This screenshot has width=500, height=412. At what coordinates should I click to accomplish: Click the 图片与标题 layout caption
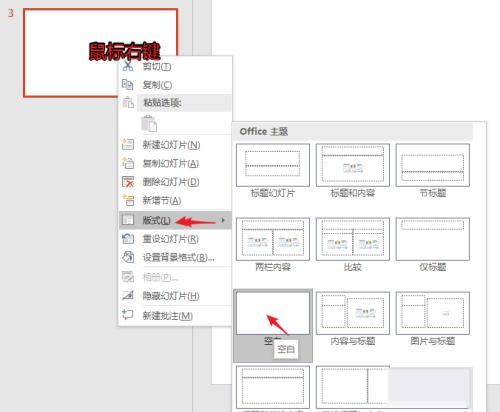[x=433, y=341]
